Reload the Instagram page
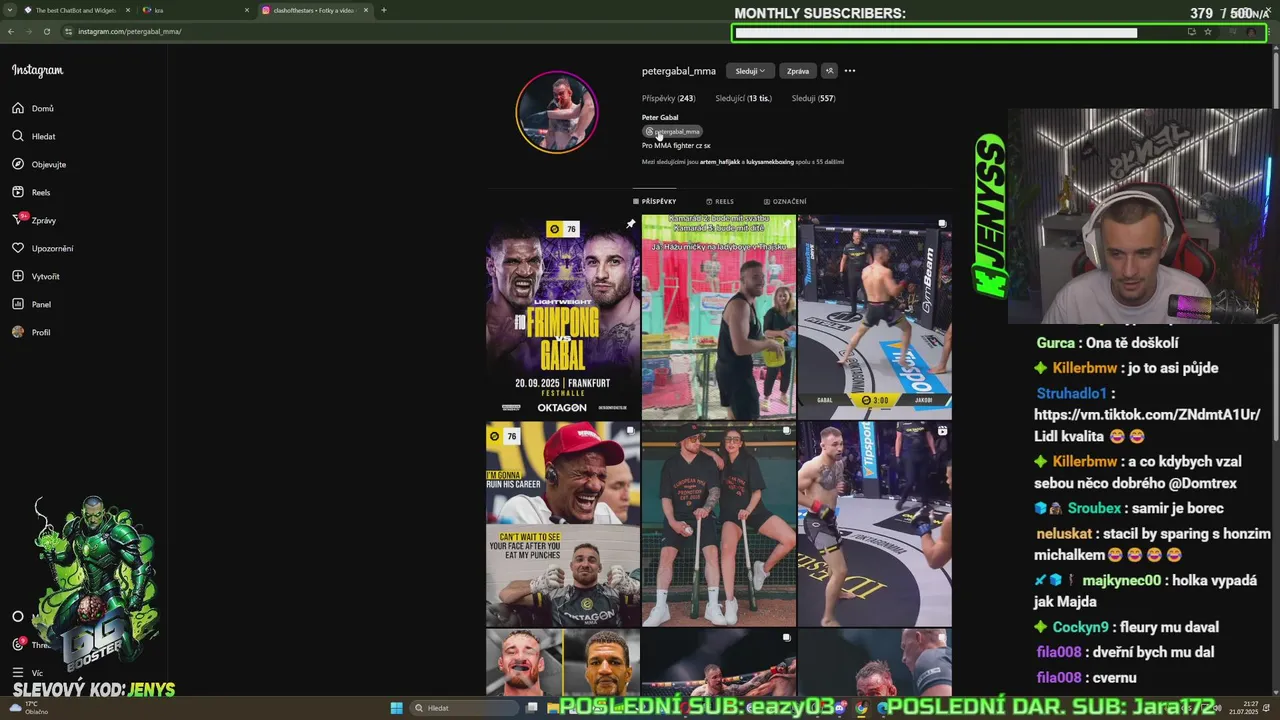This screenshot has width=1280, height=720. 46,31
